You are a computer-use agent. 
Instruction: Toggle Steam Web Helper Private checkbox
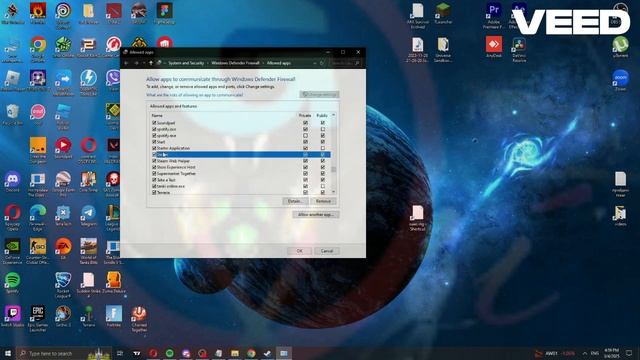coord(305,161)
